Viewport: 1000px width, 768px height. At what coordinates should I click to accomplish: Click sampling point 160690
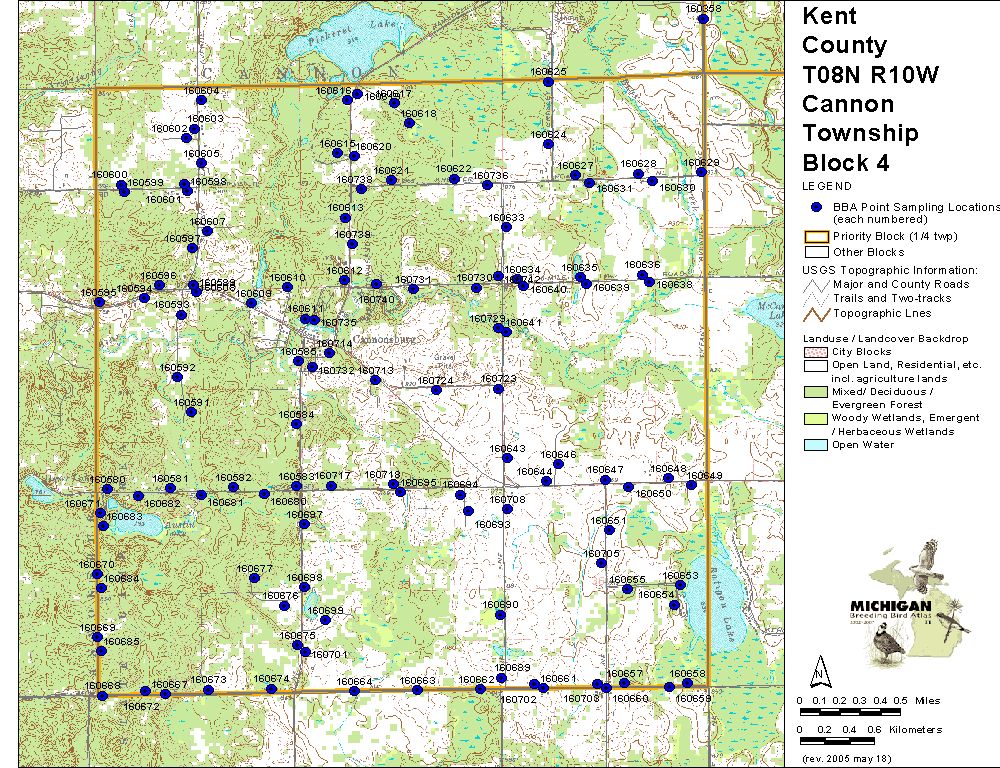[500, 614]
